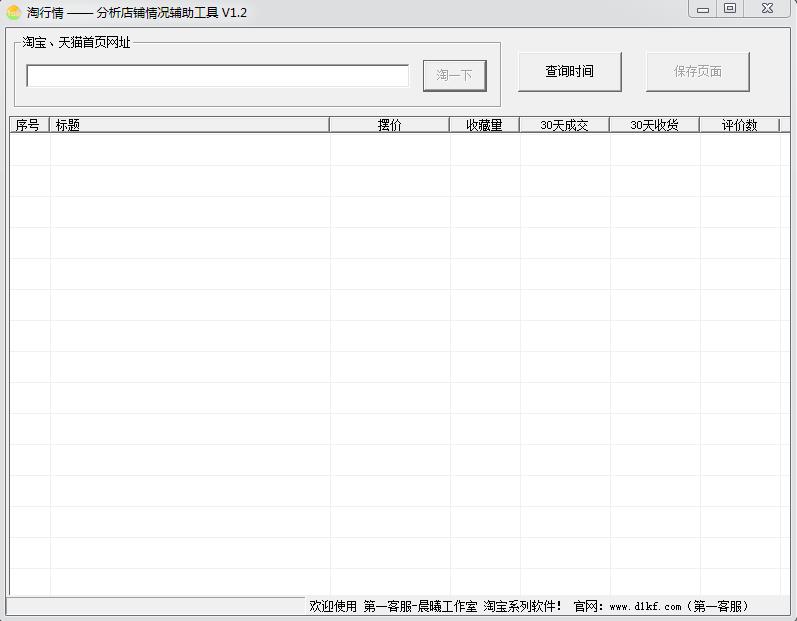The image size is (797, 621).
Task: Sort list by 摆价 column header
Action: tap(389, 125)
